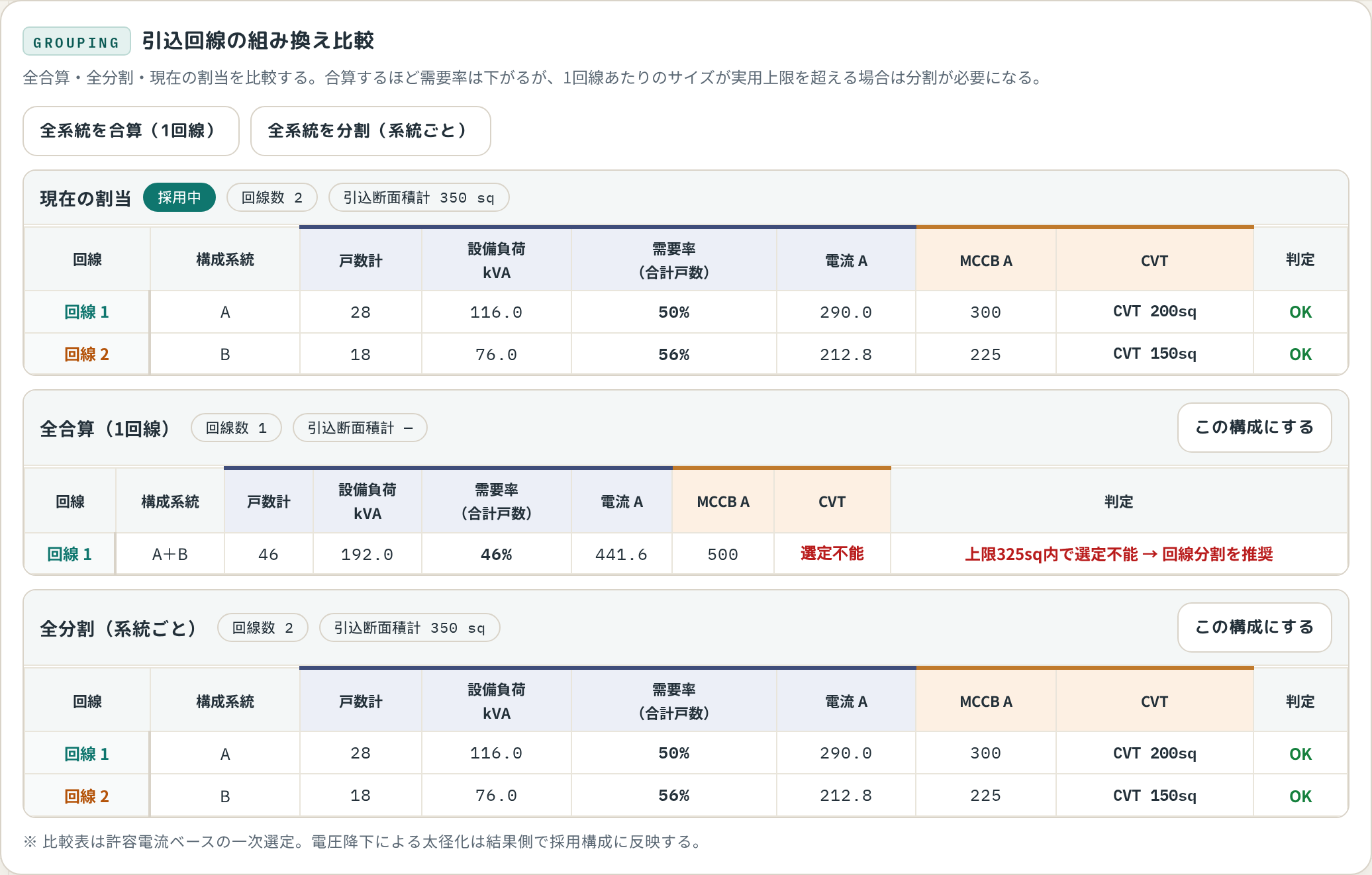1372x875 pixels.
Task: Select 回線 2 row label in 全分割 table
Action: [87, 796]
